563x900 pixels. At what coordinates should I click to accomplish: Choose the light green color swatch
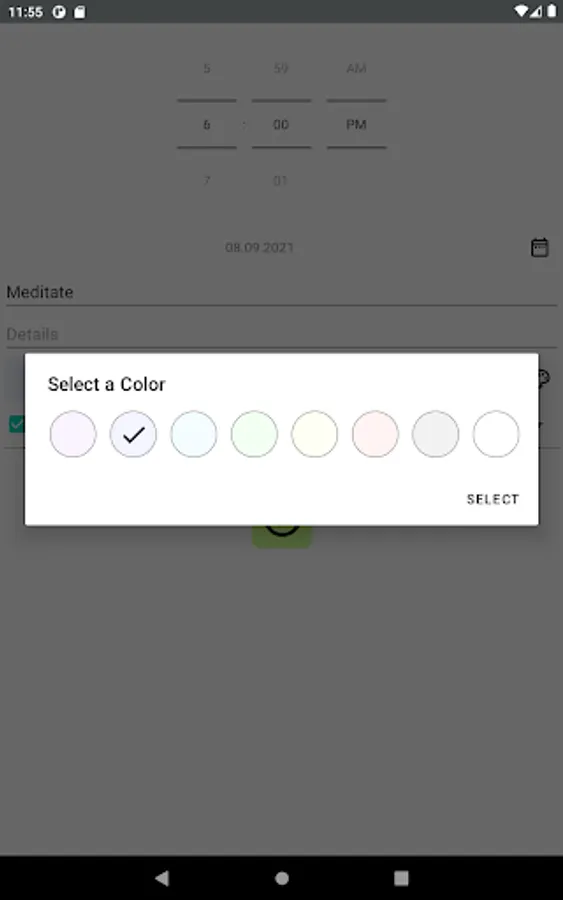254,434
